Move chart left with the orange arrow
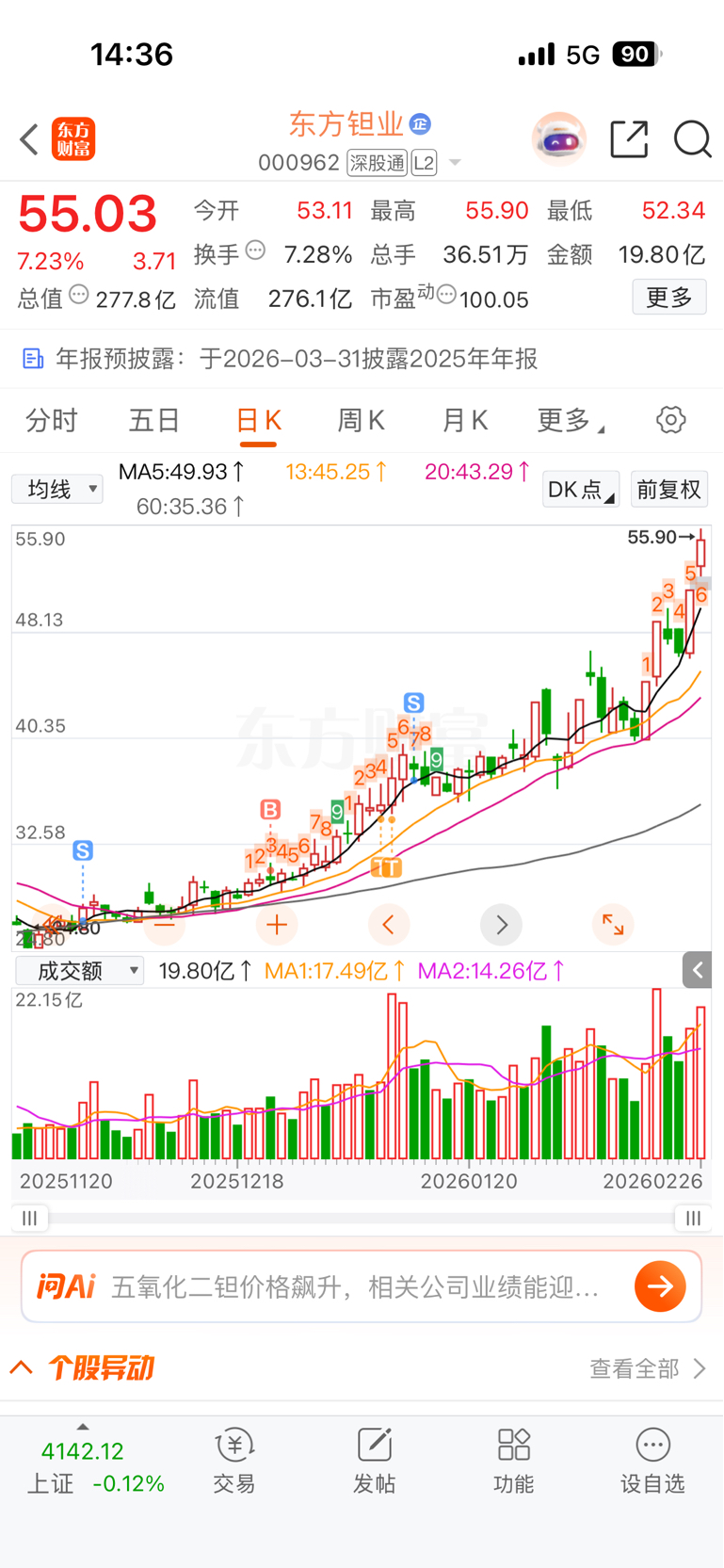 pyautogui.click(x=389, y=925)
